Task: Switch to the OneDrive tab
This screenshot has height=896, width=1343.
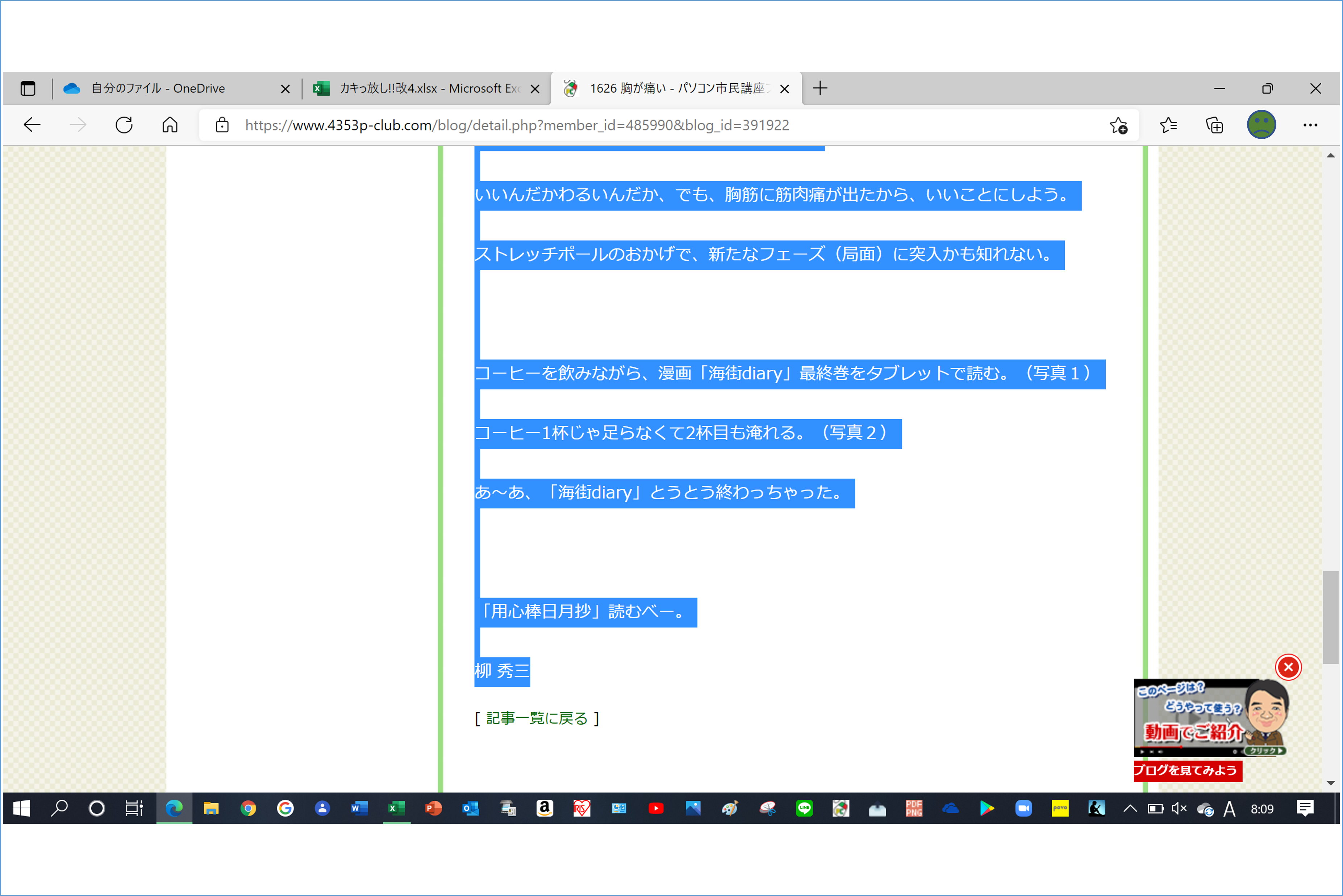Action: (x=177, y=88)
